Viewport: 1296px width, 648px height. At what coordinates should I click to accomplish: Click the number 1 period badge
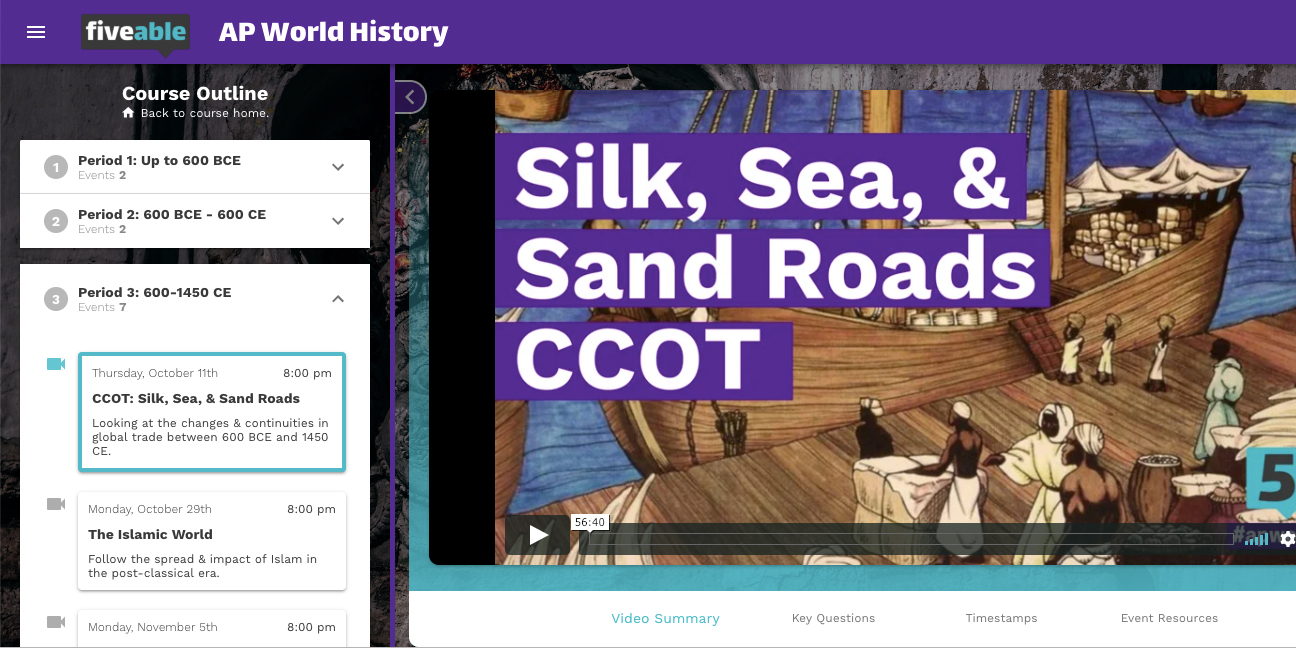(x=56, y=167)
